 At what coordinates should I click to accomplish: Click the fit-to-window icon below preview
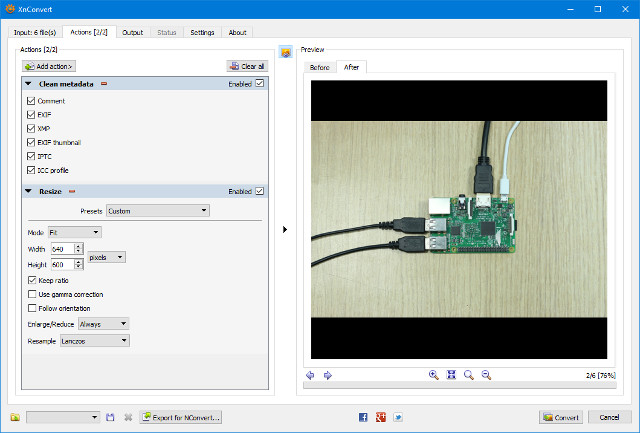coord(451,375)
